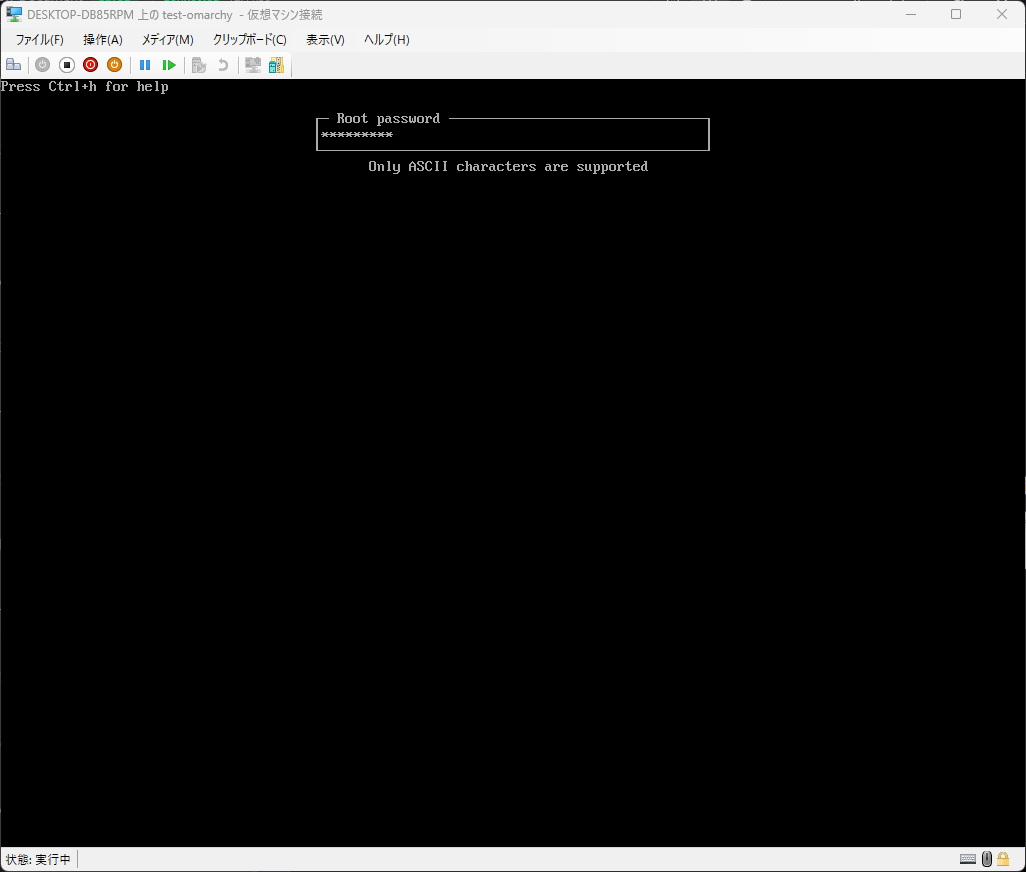The width and height of the screenshot is (1026, 872).
Task: Click the greyed-out Start power icon
Action: [x=43, y=65]
